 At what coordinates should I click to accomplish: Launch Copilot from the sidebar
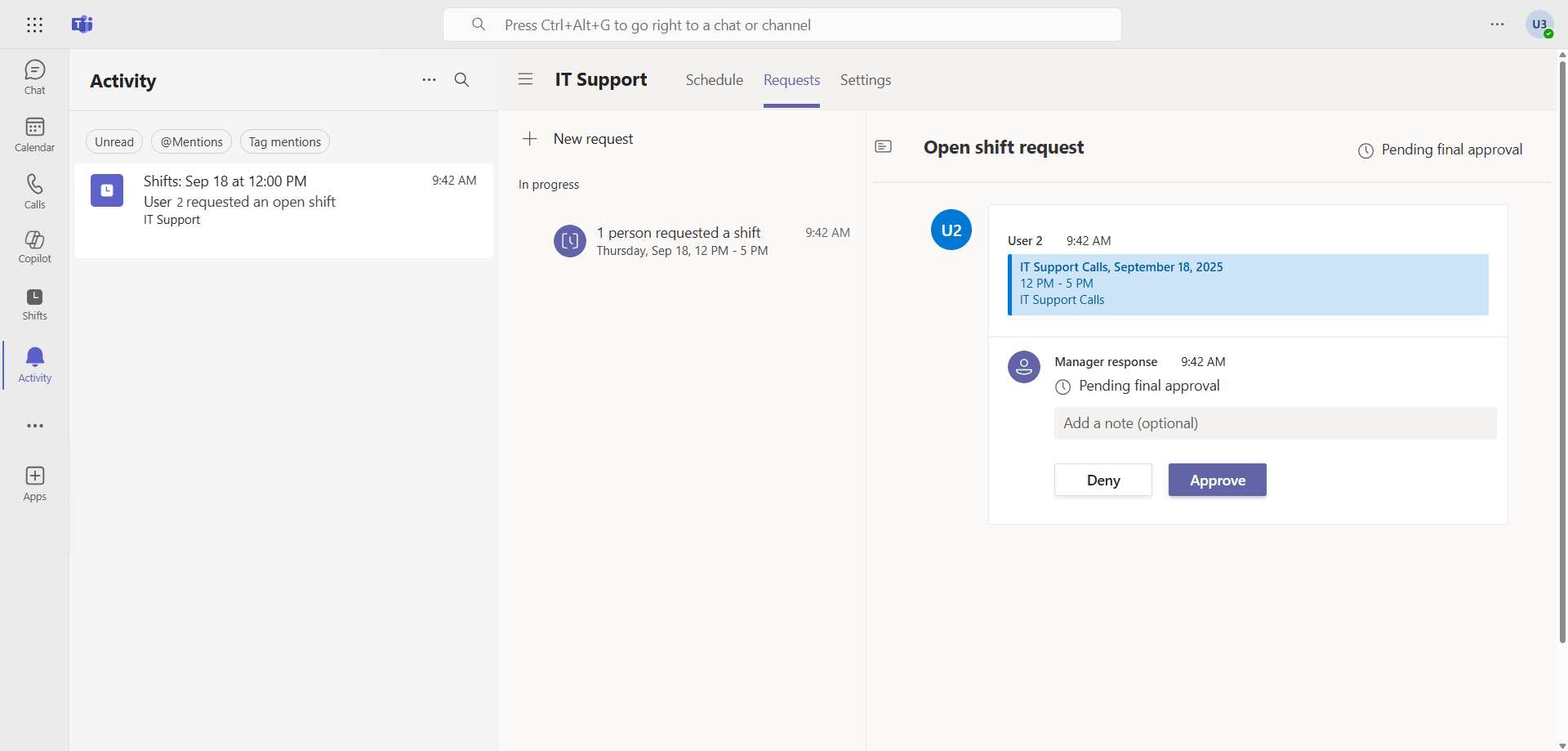coord(34,246)
